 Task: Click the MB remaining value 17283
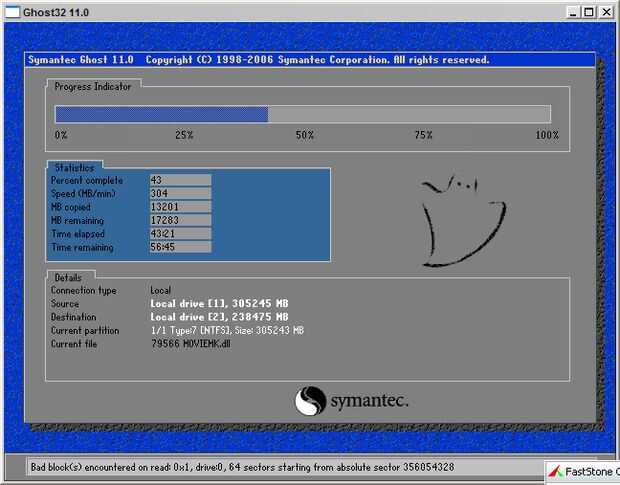pos(180,220)
